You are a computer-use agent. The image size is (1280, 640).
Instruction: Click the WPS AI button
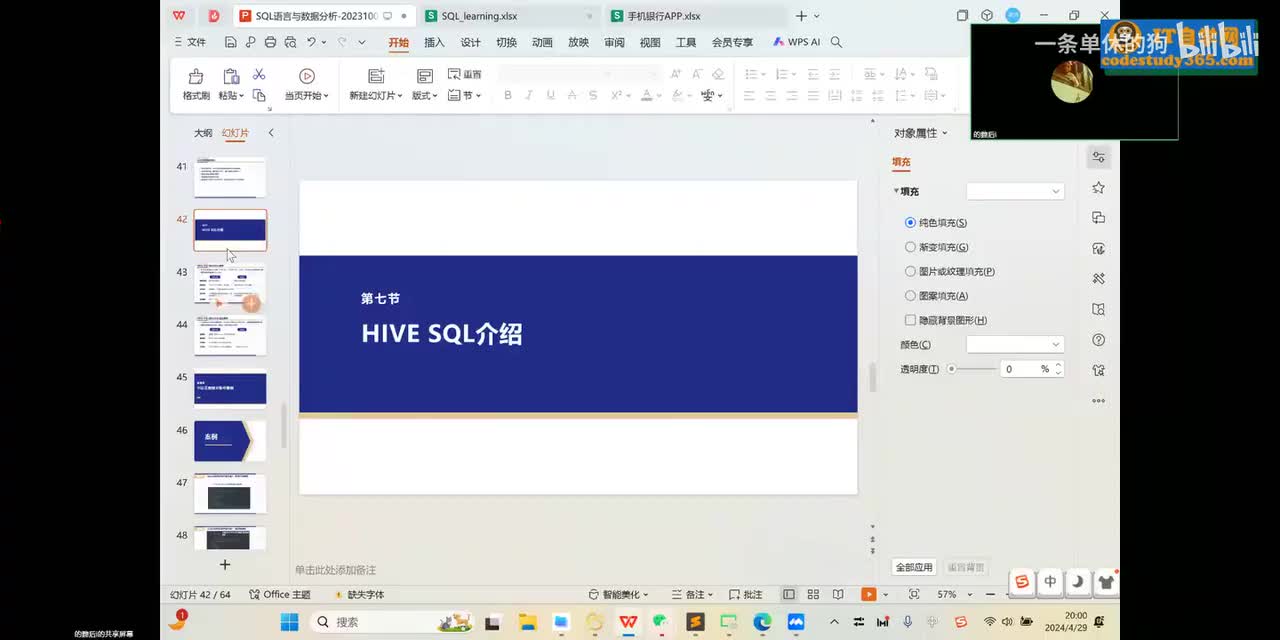(x=796, y=42)
